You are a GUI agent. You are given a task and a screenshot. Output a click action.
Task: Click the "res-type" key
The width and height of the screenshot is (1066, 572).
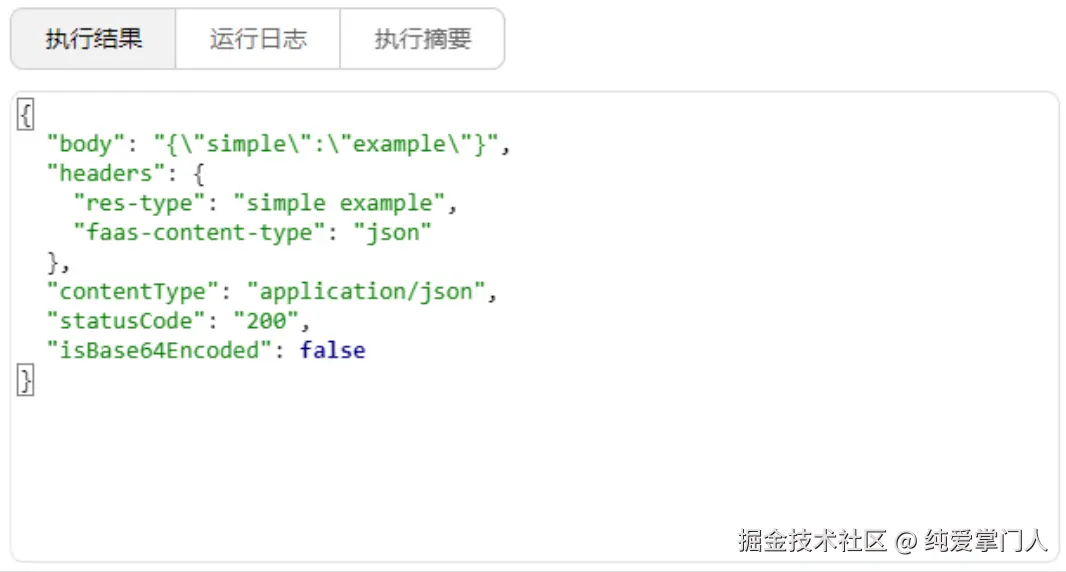pos(139,203)
